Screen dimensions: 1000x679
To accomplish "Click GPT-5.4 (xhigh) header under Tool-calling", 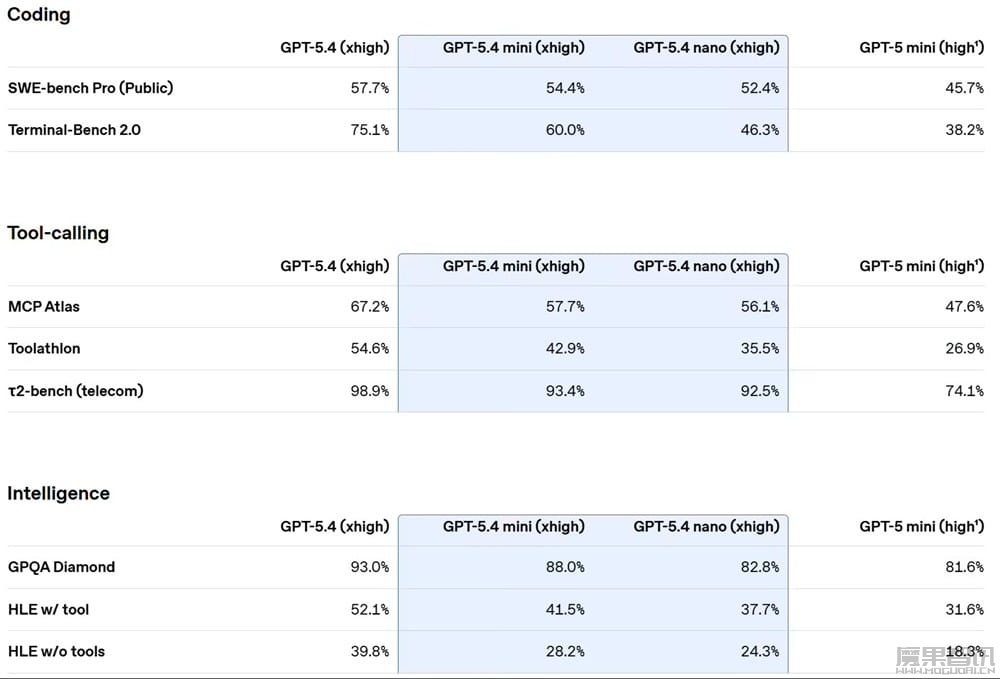I will point(334,266).
